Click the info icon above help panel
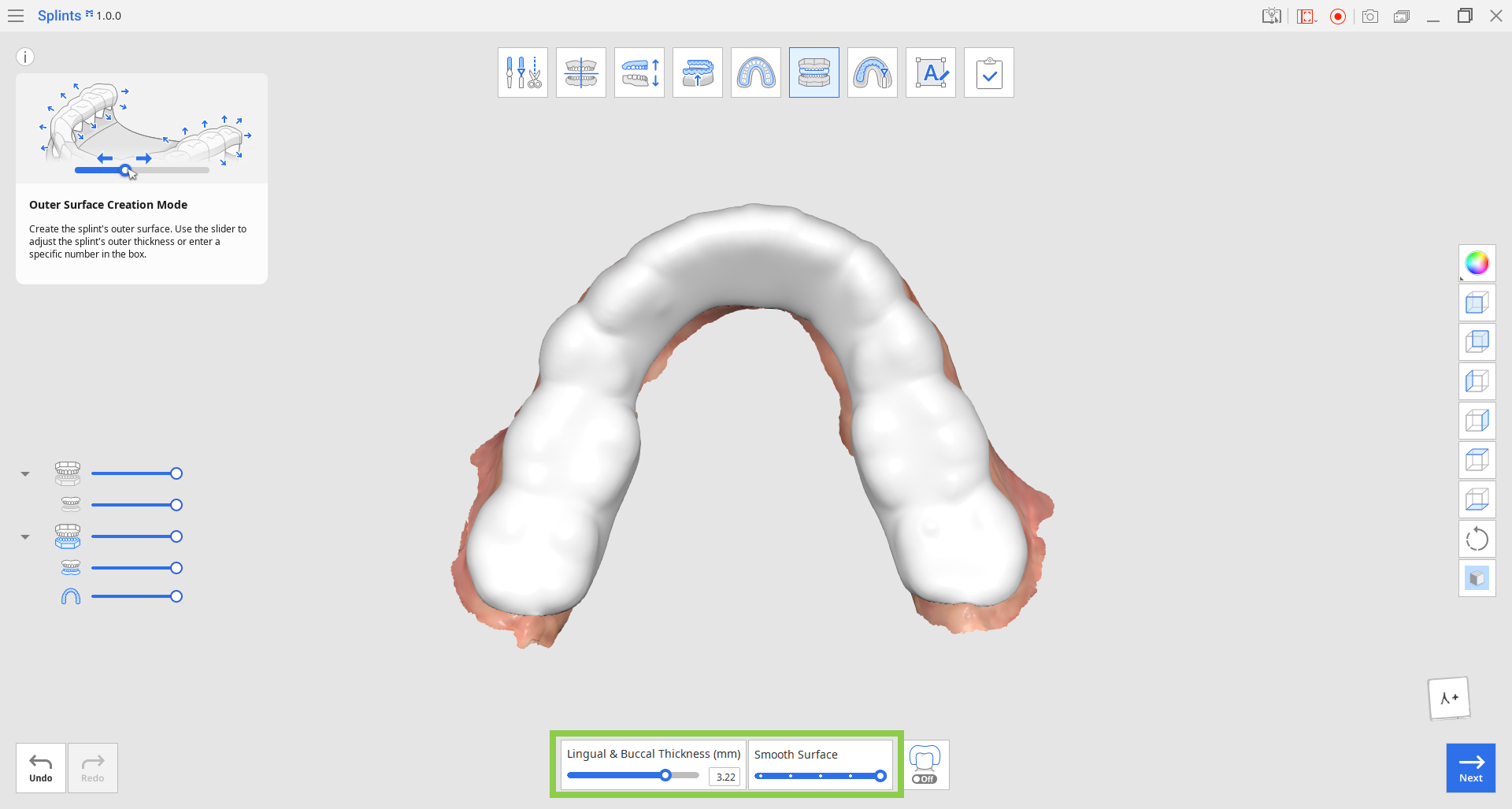Screen dimensions: 1512x809 [x=25, y=57]
